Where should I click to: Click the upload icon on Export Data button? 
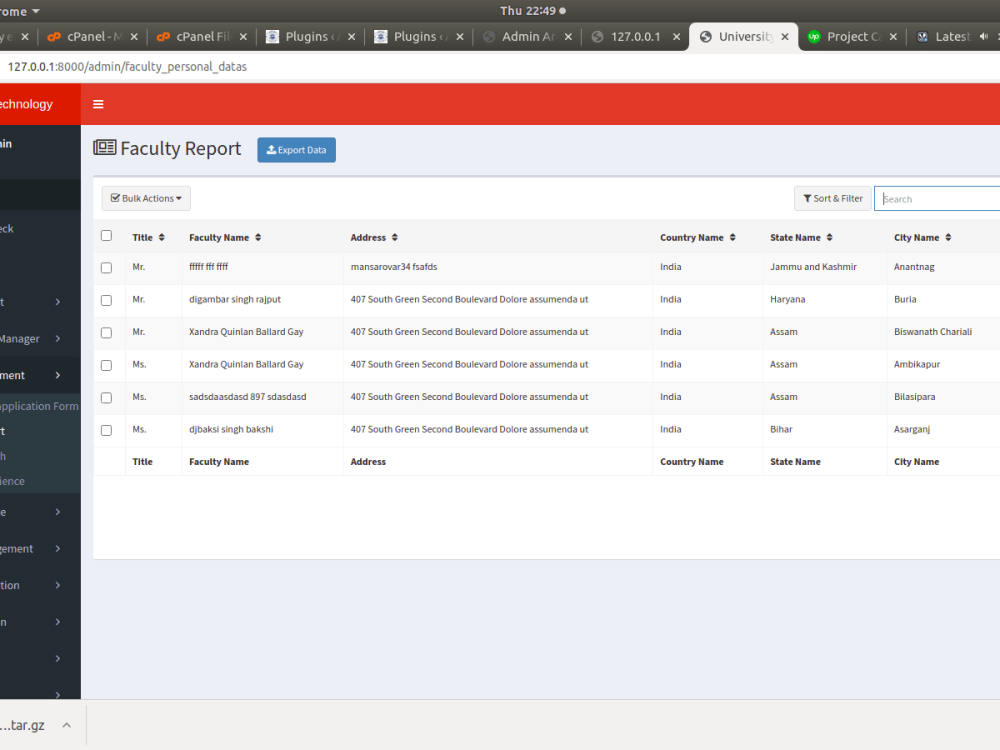269,149
